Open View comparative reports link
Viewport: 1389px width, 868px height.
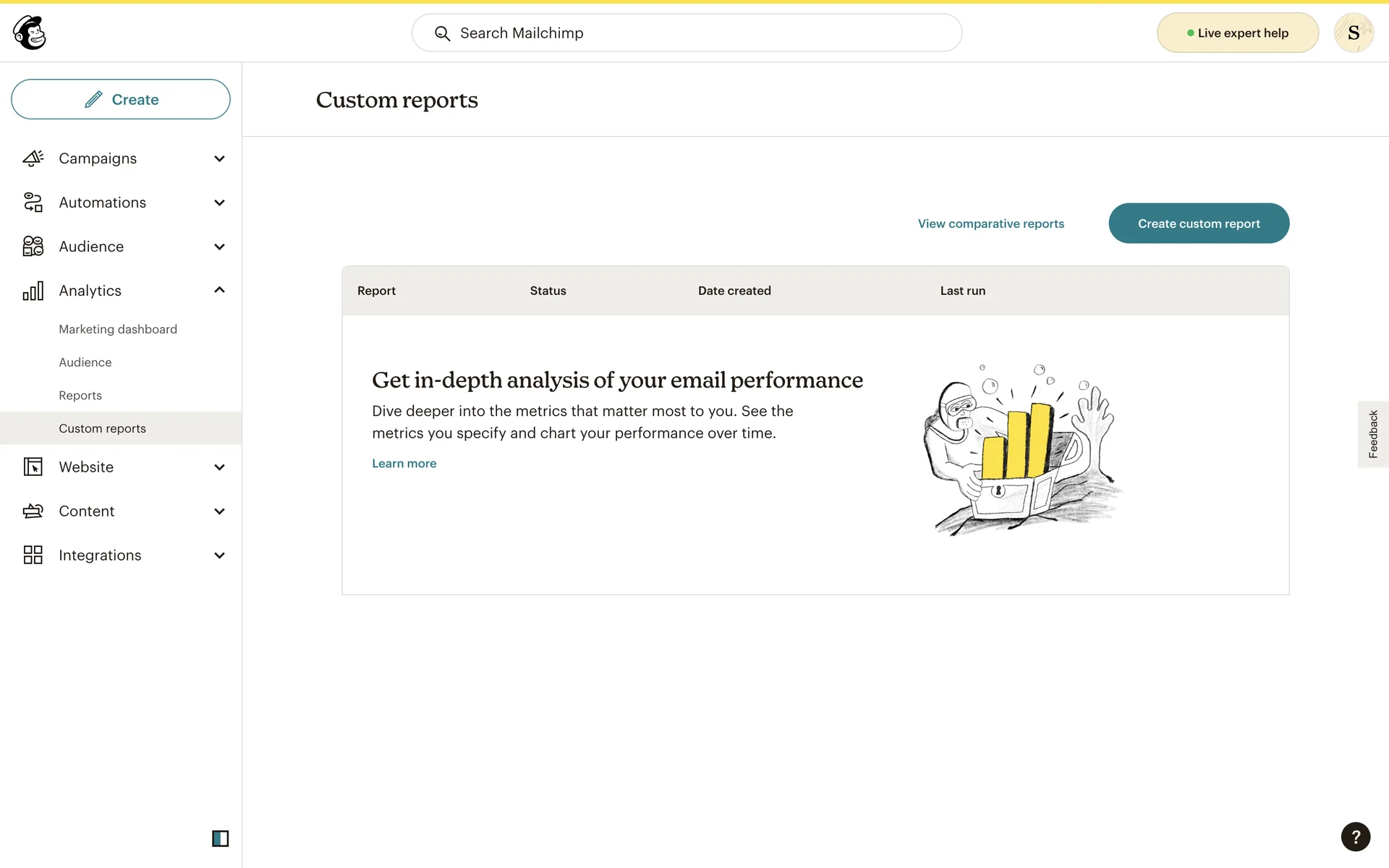[x=990, y=224]
